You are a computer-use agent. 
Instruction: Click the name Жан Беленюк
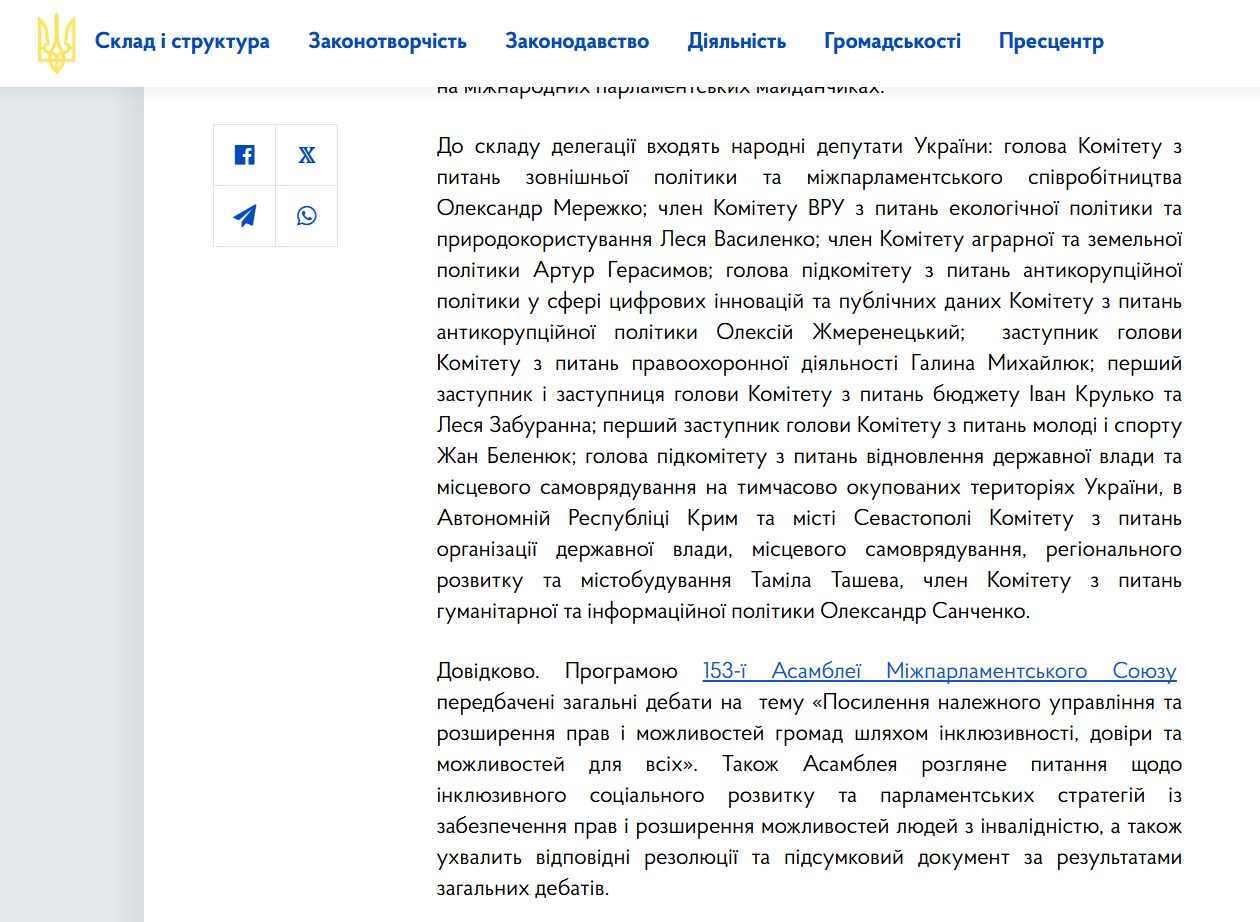pyautogui.click(x=507, y=457)
